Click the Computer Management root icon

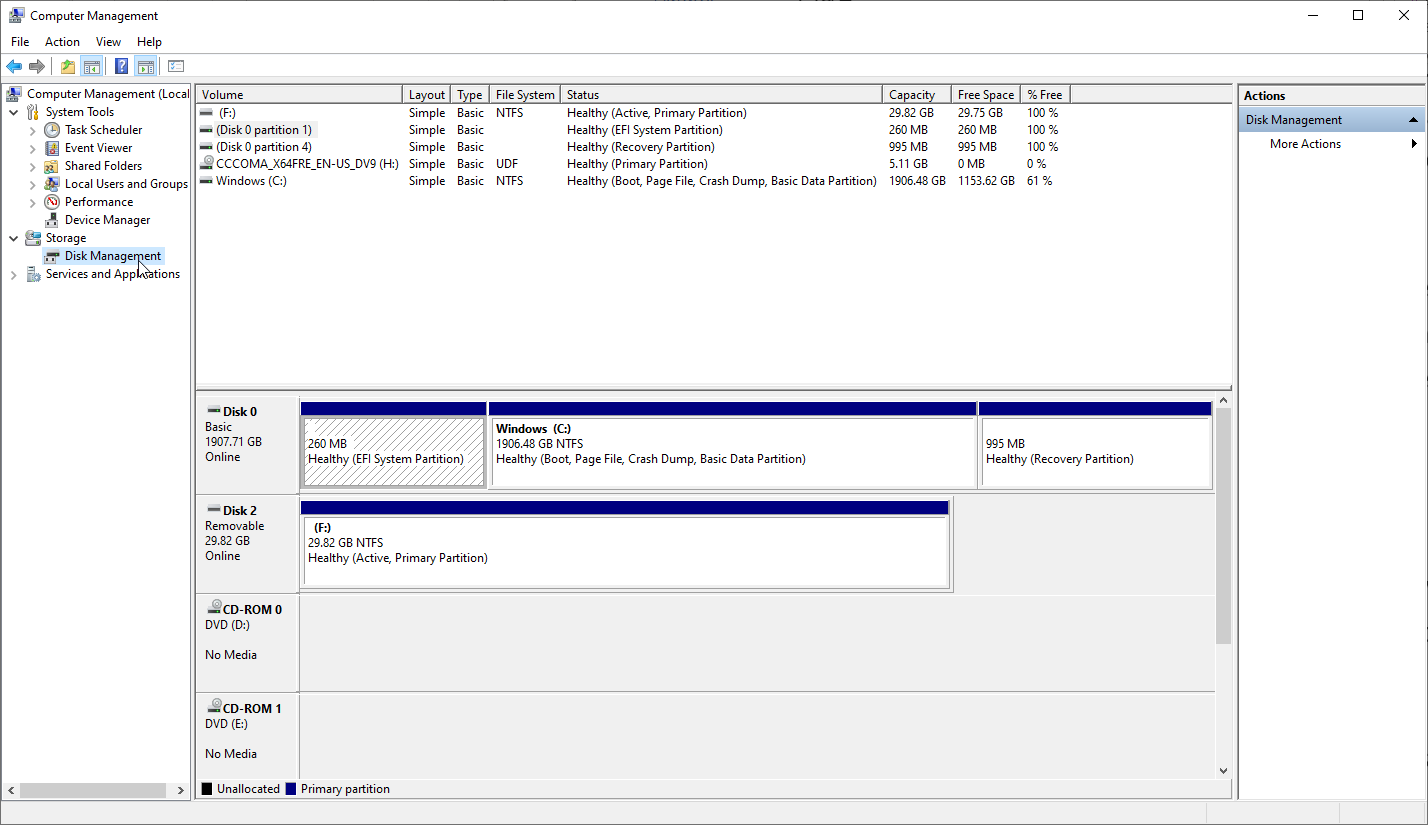point(14,94)
